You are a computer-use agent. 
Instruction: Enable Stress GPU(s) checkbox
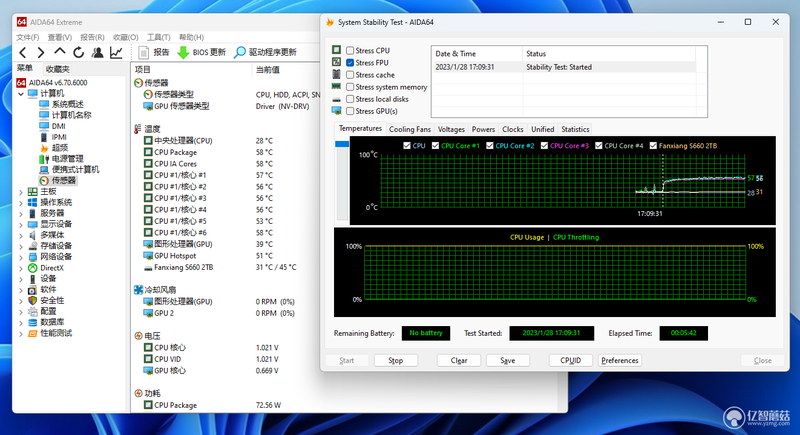coord(350,111)
